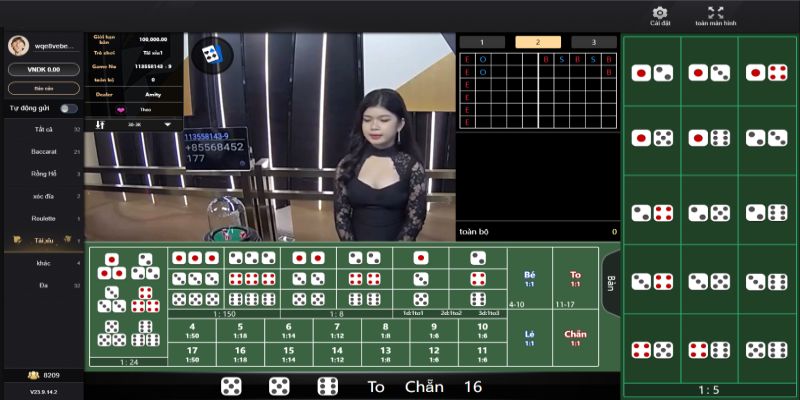Bet on triple ones dice
Image resolution: width=800 pixels, height=400 pixels.
coord(195,258)
